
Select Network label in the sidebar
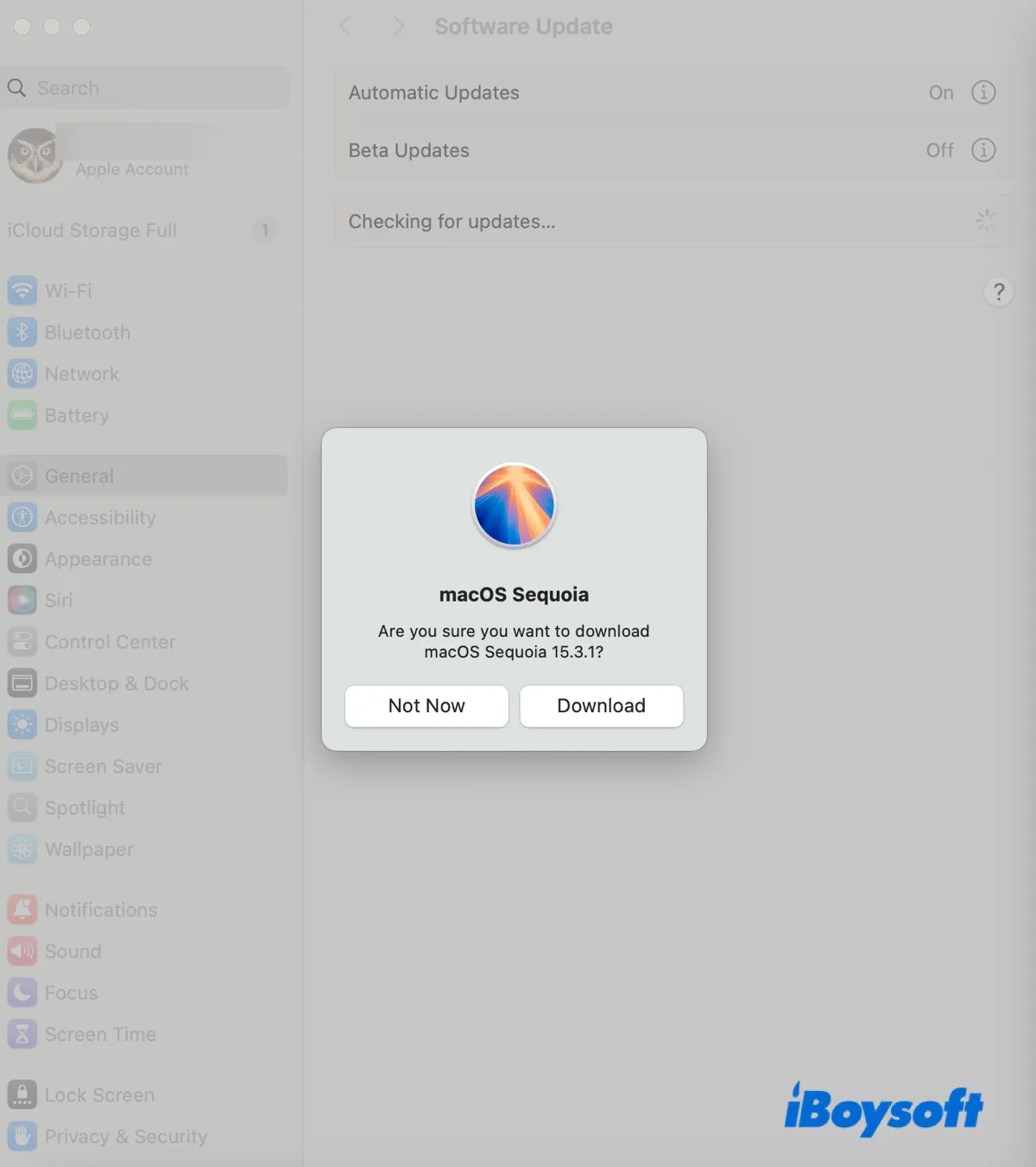pos(82,374)
